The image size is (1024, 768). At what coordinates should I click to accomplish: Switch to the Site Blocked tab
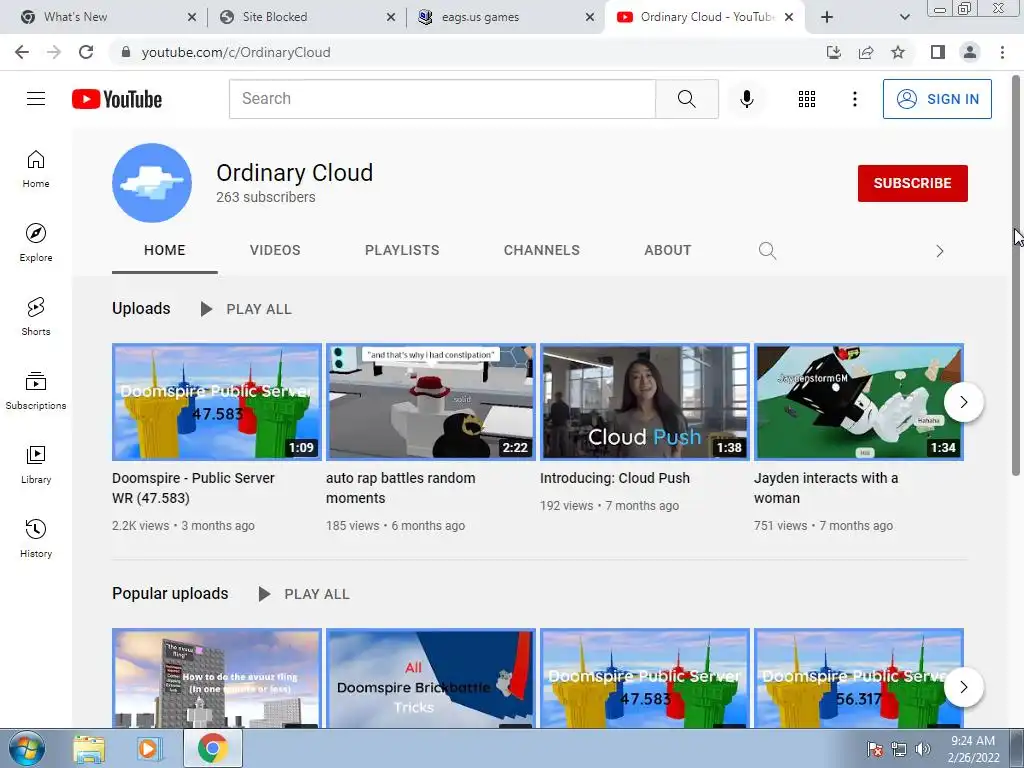point(307,17)
